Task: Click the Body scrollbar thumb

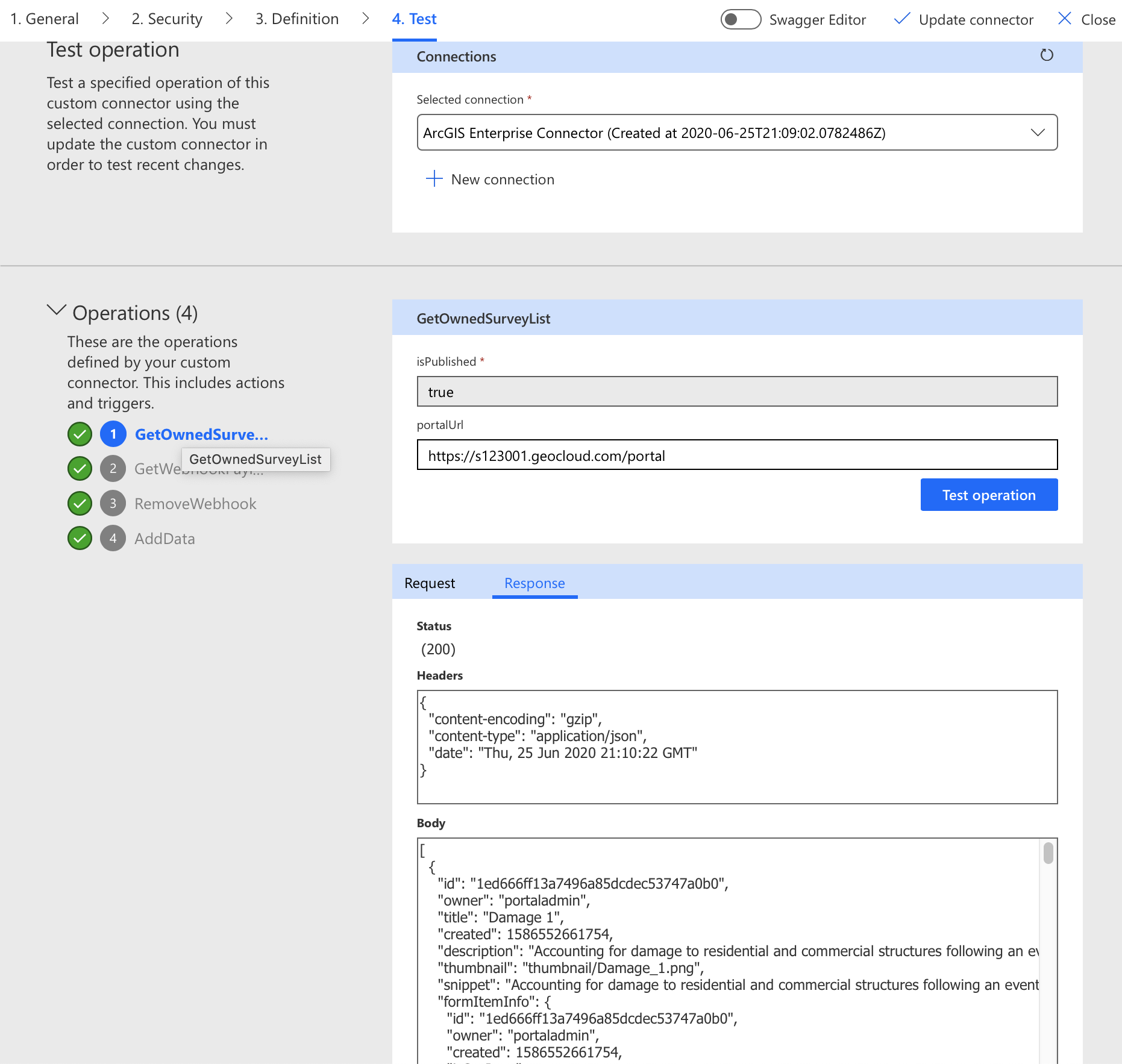Action: 1048,853
